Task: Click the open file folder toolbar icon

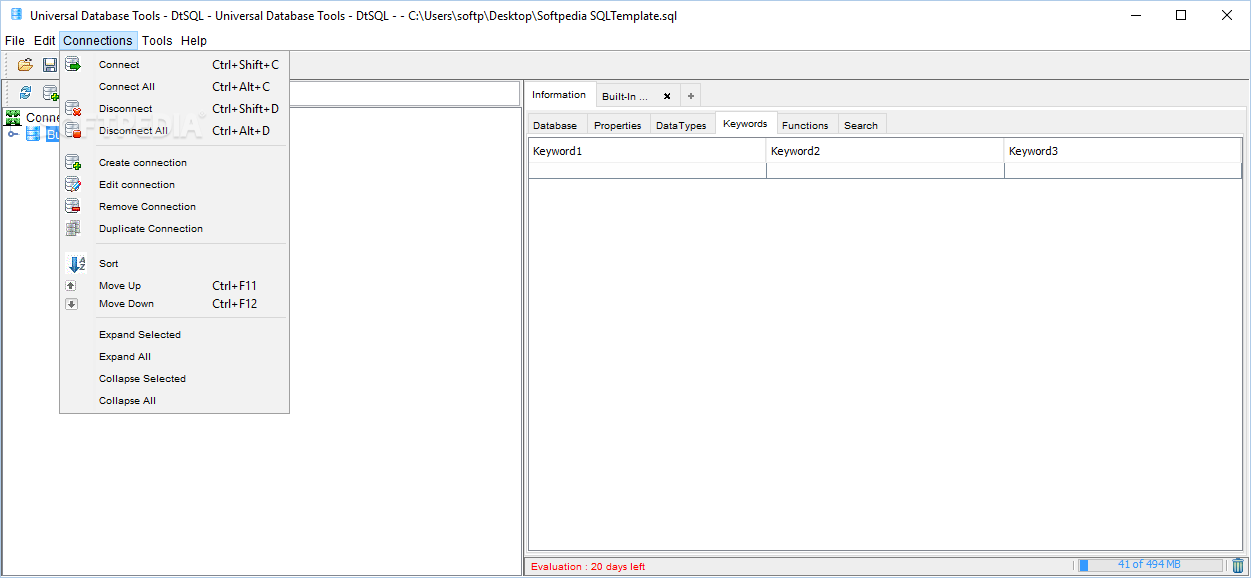Action: coord(26,65)
